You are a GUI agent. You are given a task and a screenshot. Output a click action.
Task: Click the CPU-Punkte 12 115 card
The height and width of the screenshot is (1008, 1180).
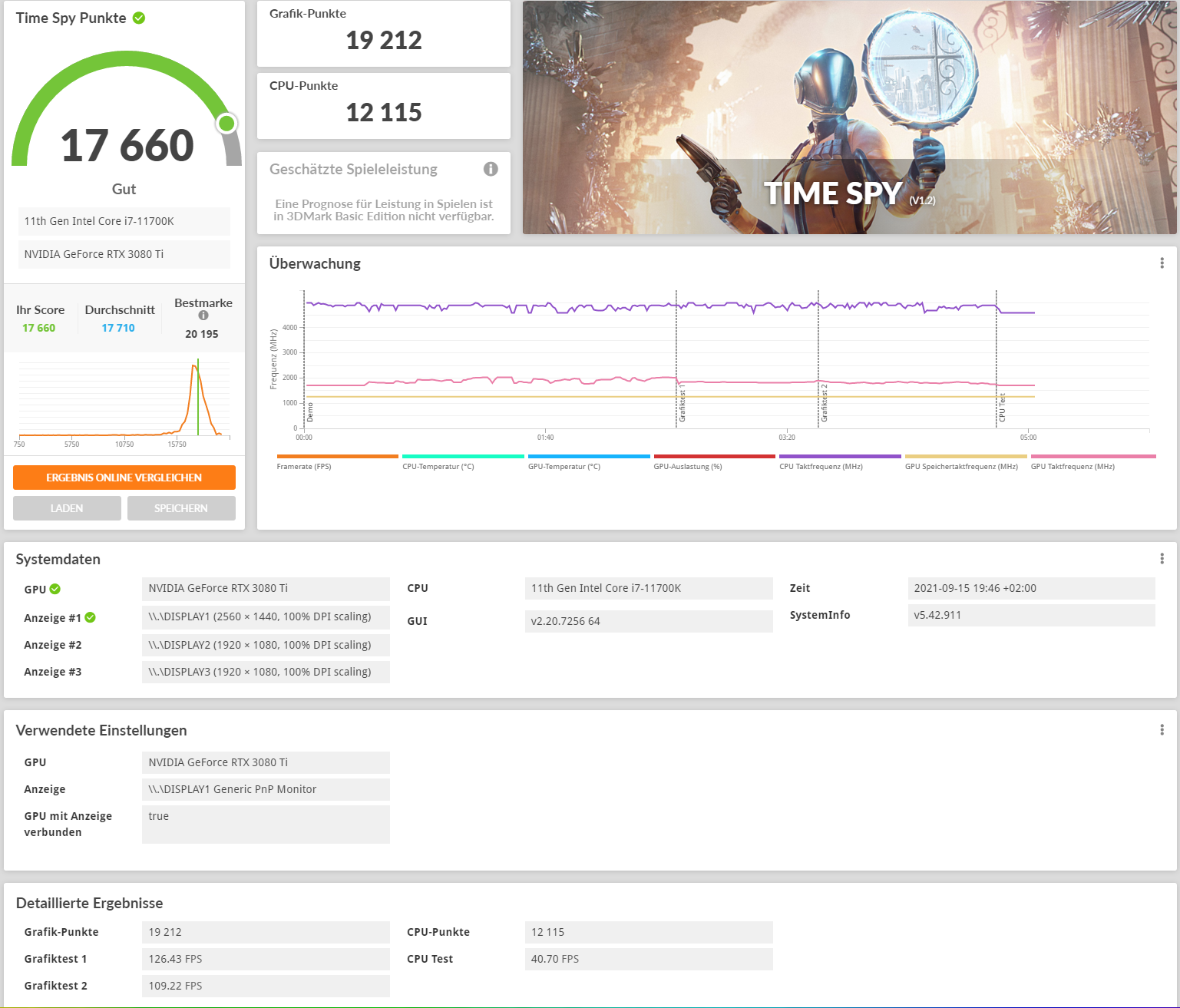click(x=384, y=106)
